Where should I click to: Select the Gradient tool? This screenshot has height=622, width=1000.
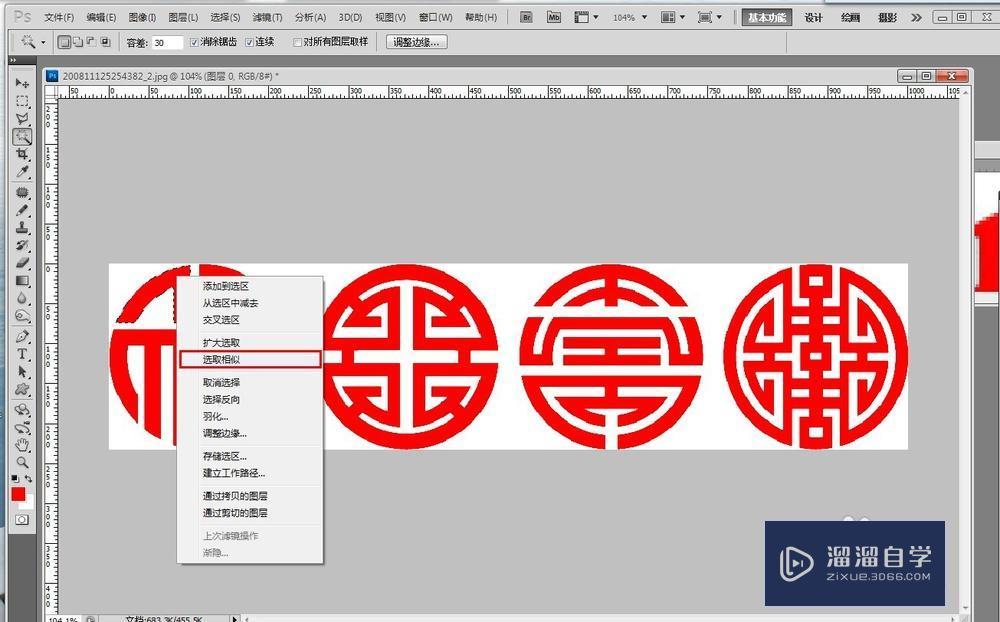[22, 280]
